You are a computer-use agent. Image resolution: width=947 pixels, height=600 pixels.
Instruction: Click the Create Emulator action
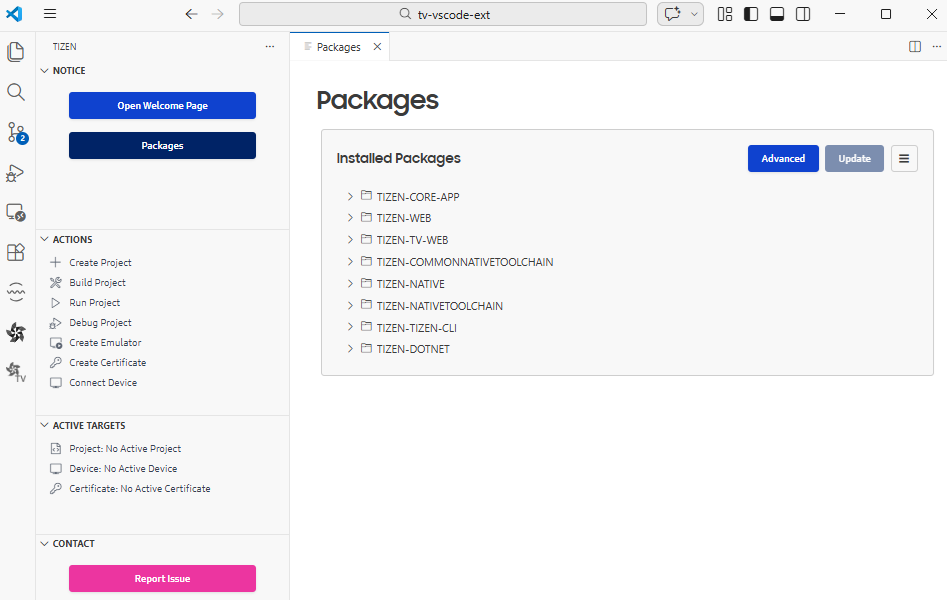coord(105,343)
